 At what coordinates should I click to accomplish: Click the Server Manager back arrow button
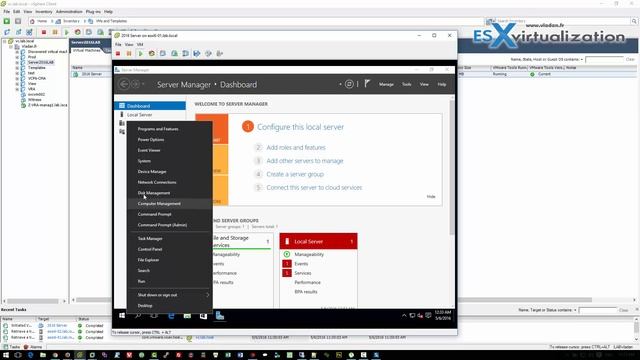tap(124, 84)
